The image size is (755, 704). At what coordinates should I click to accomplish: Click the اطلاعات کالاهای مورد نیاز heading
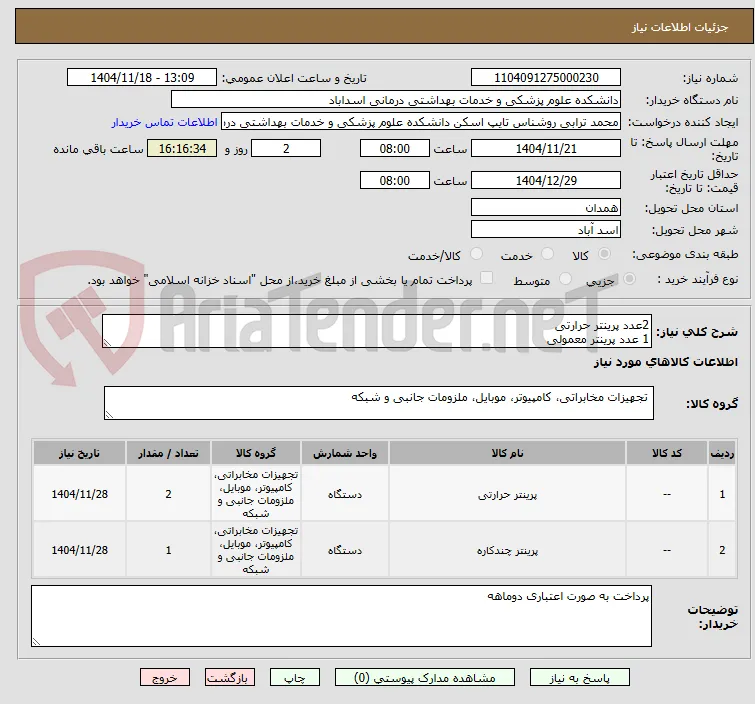click(x=665, y=362)
